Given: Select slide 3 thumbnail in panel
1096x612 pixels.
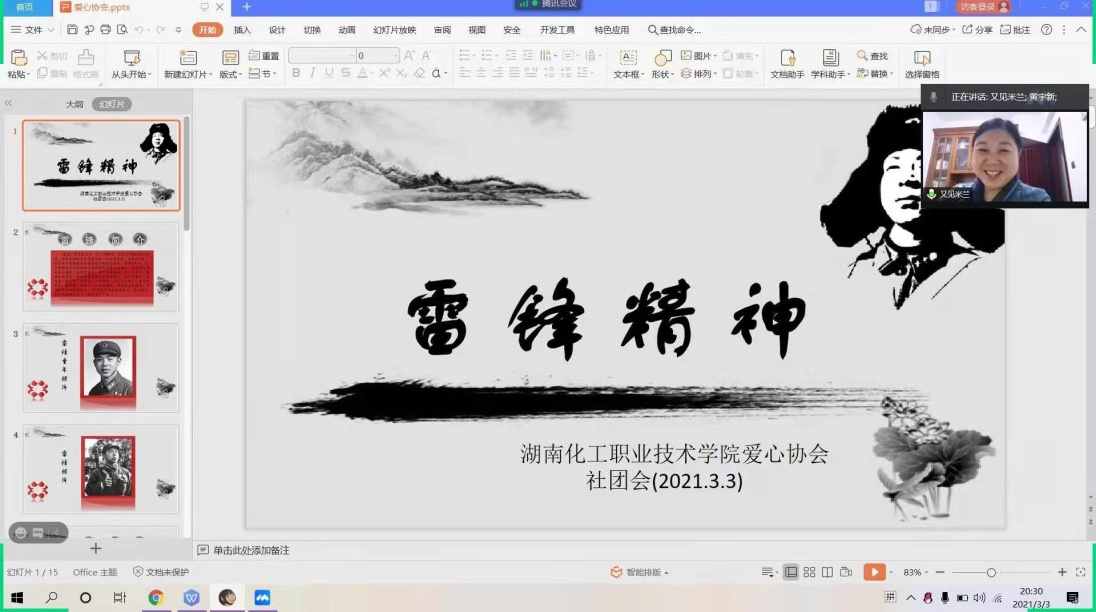Looking at the screenshot, I should (101, 367).
